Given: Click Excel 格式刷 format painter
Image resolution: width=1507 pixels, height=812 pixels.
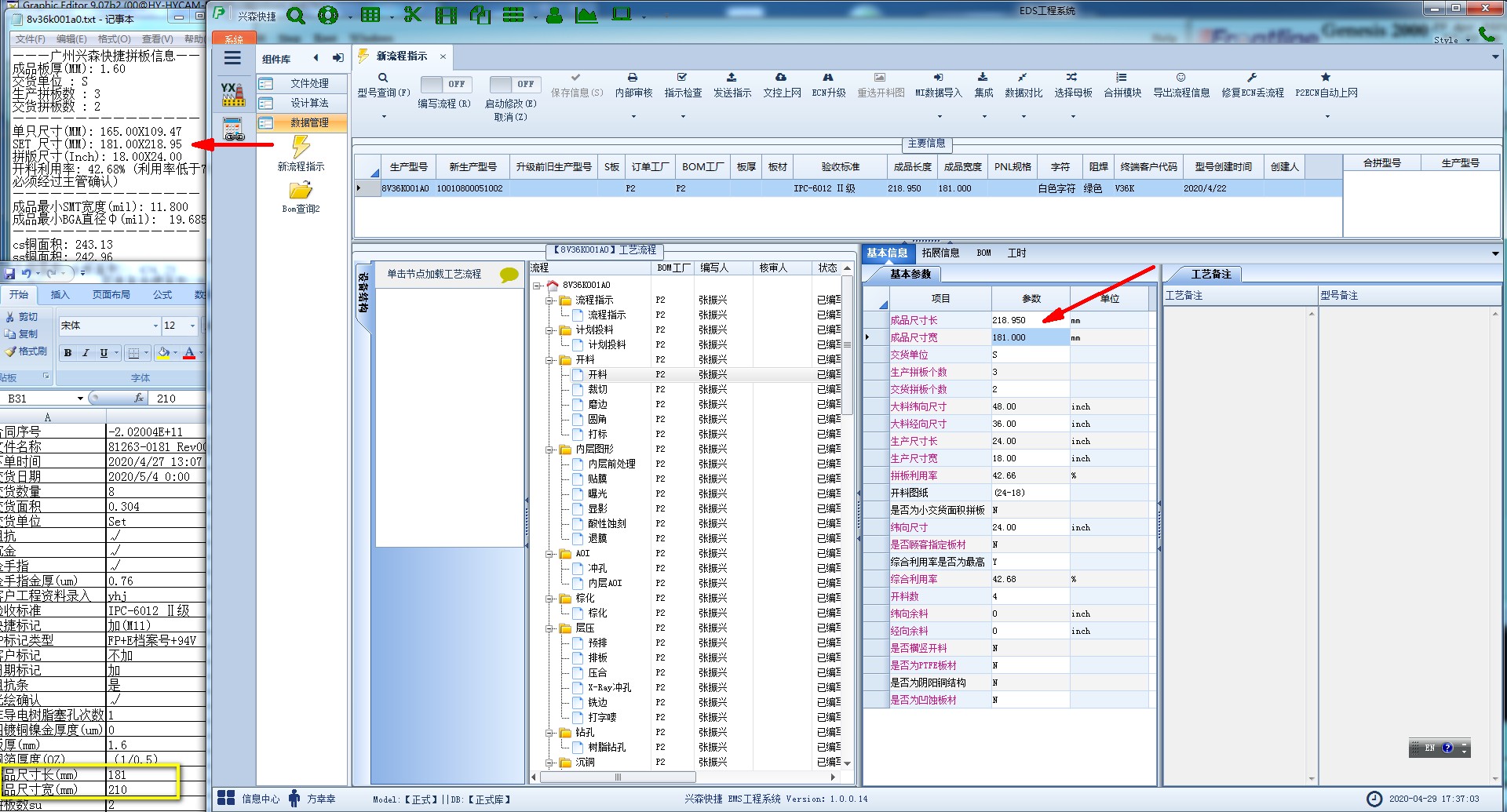Looking at the screenshot, I should click(x=26, y=351).
